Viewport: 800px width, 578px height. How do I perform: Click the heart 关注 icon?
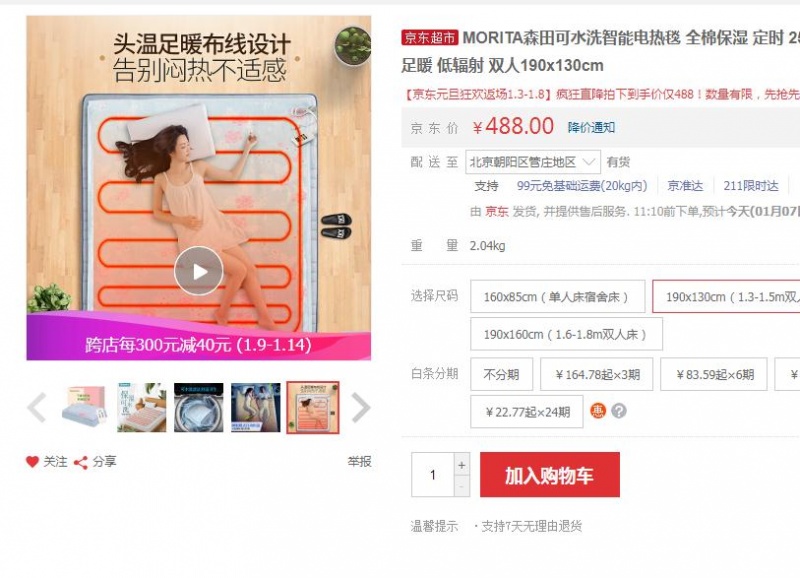(33, 462)
